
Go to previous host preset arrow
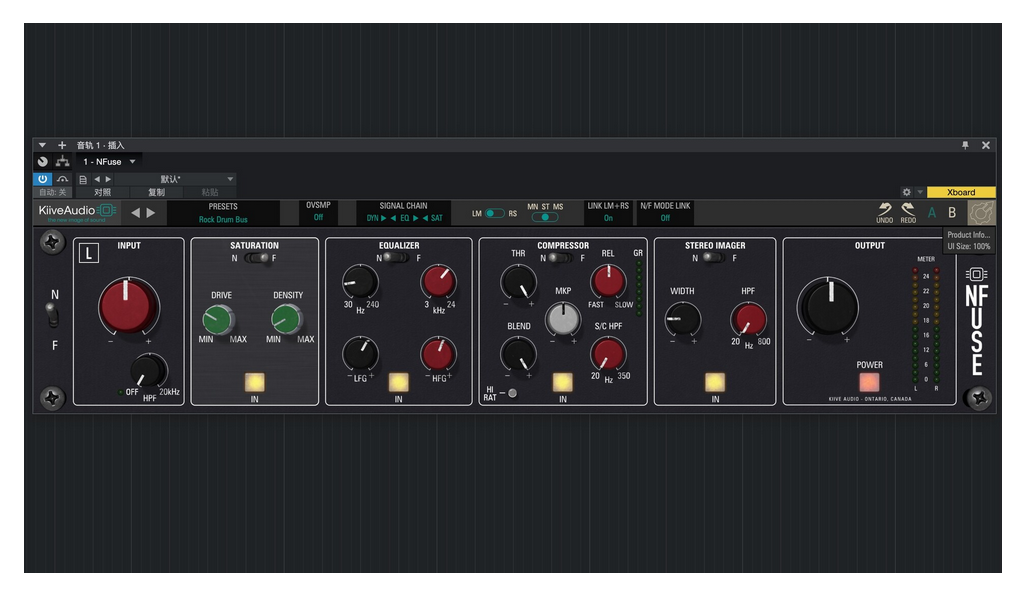tap(97, 179)
